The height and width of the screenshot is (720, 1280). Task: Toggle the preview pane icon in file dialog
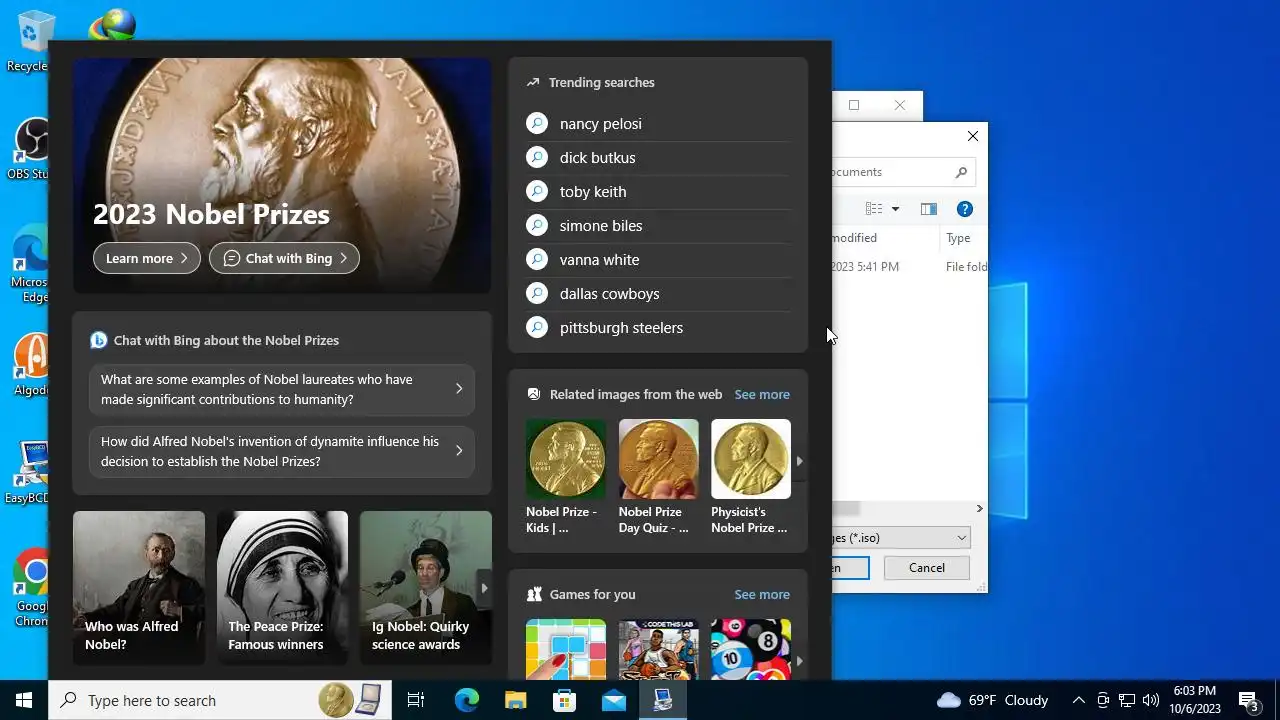929,209
